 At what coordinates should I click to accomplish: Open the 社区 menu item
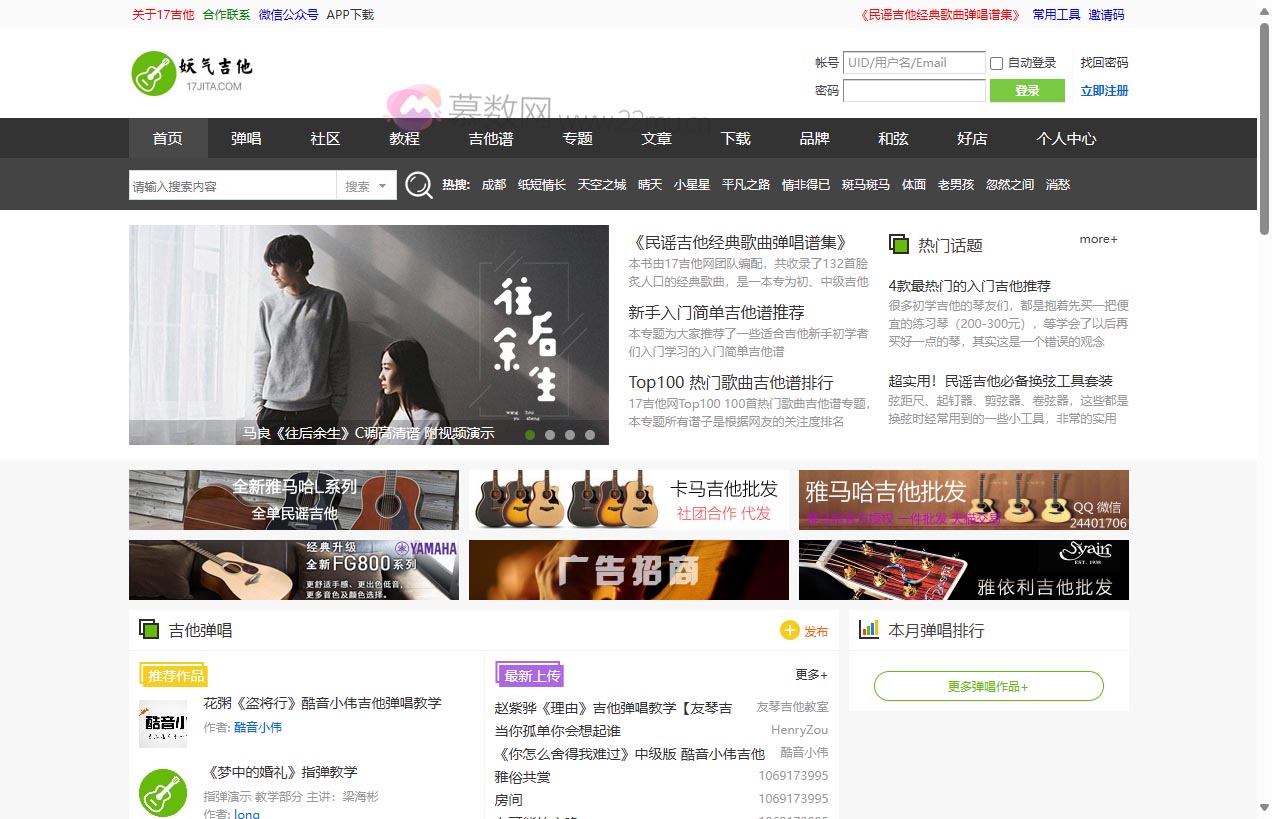[x=324, y=138]
